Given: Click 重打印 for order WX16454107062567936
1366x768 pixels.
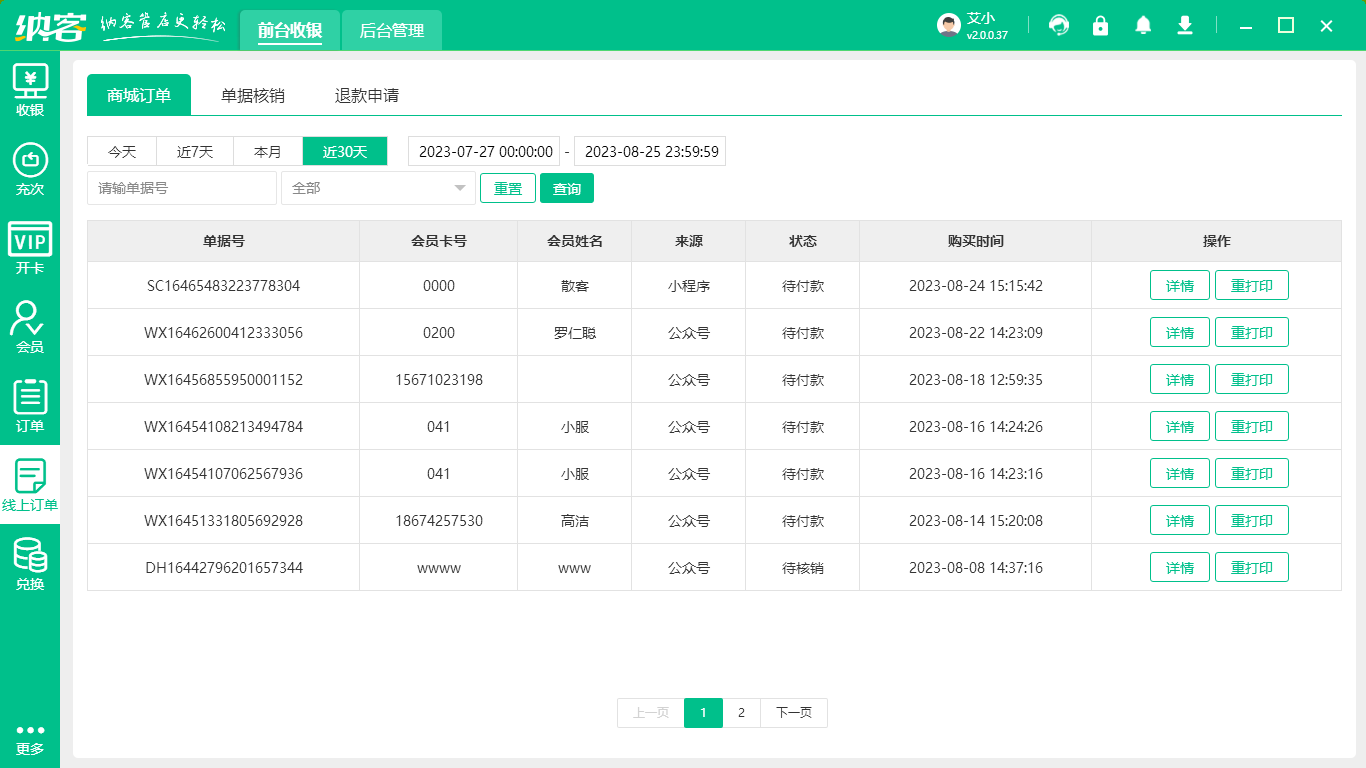Looking at the screenshot, I should (x=1252, y=473).
